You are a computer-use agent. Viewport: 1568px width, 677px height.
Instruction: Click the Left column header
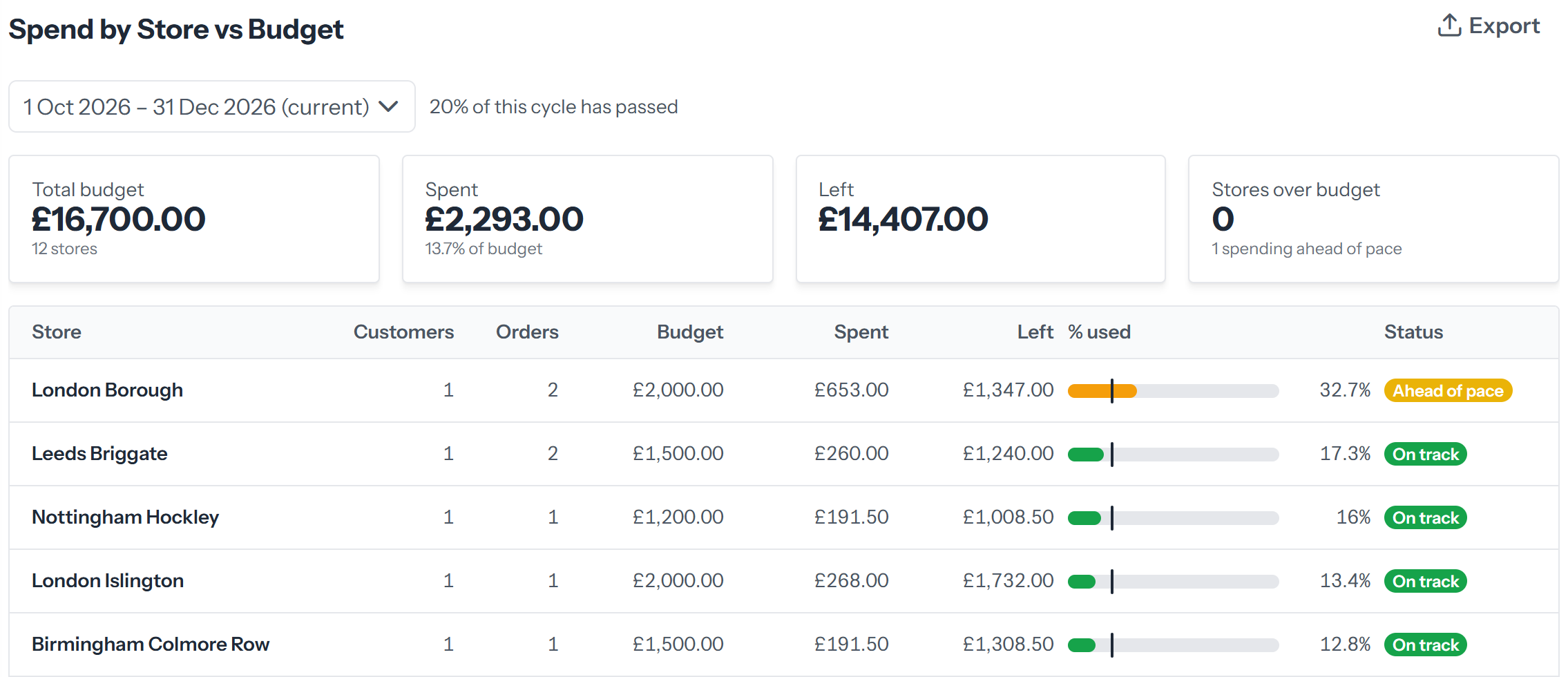coord(1035,332)
